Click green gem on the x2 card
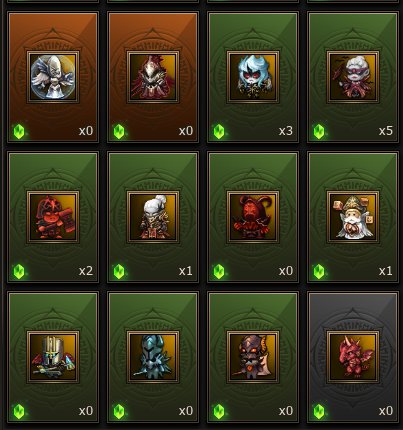 click(x=19, y=271)
